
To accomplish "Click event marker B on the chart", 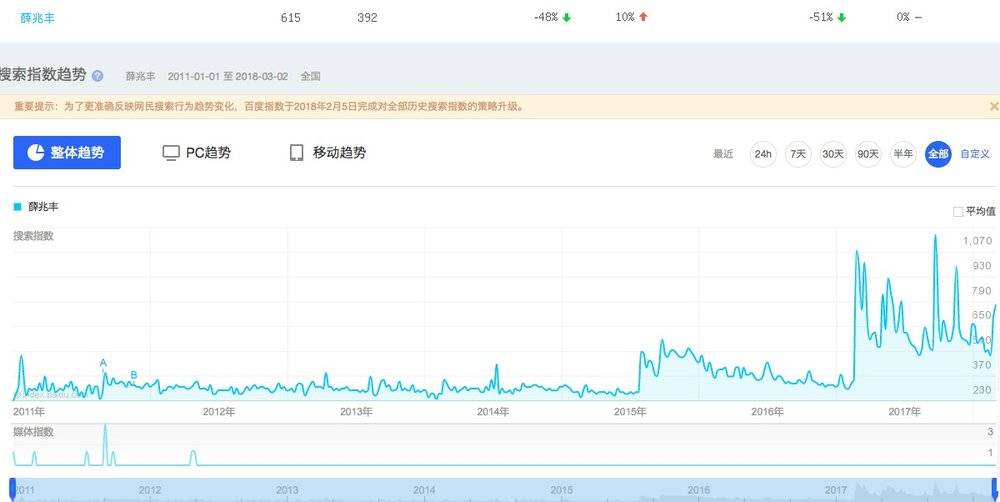I will pyautogui.click(x=134, y=374).
